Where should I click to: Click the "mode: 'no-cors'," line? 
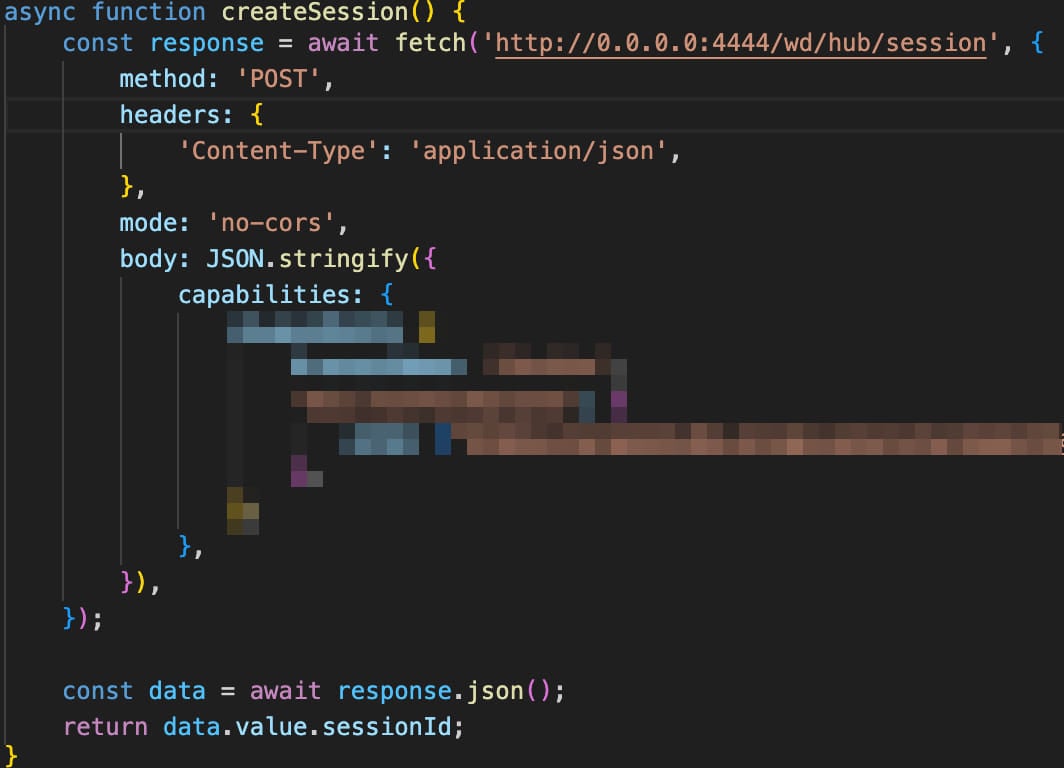pyautogui.click(x=233, y=223)
